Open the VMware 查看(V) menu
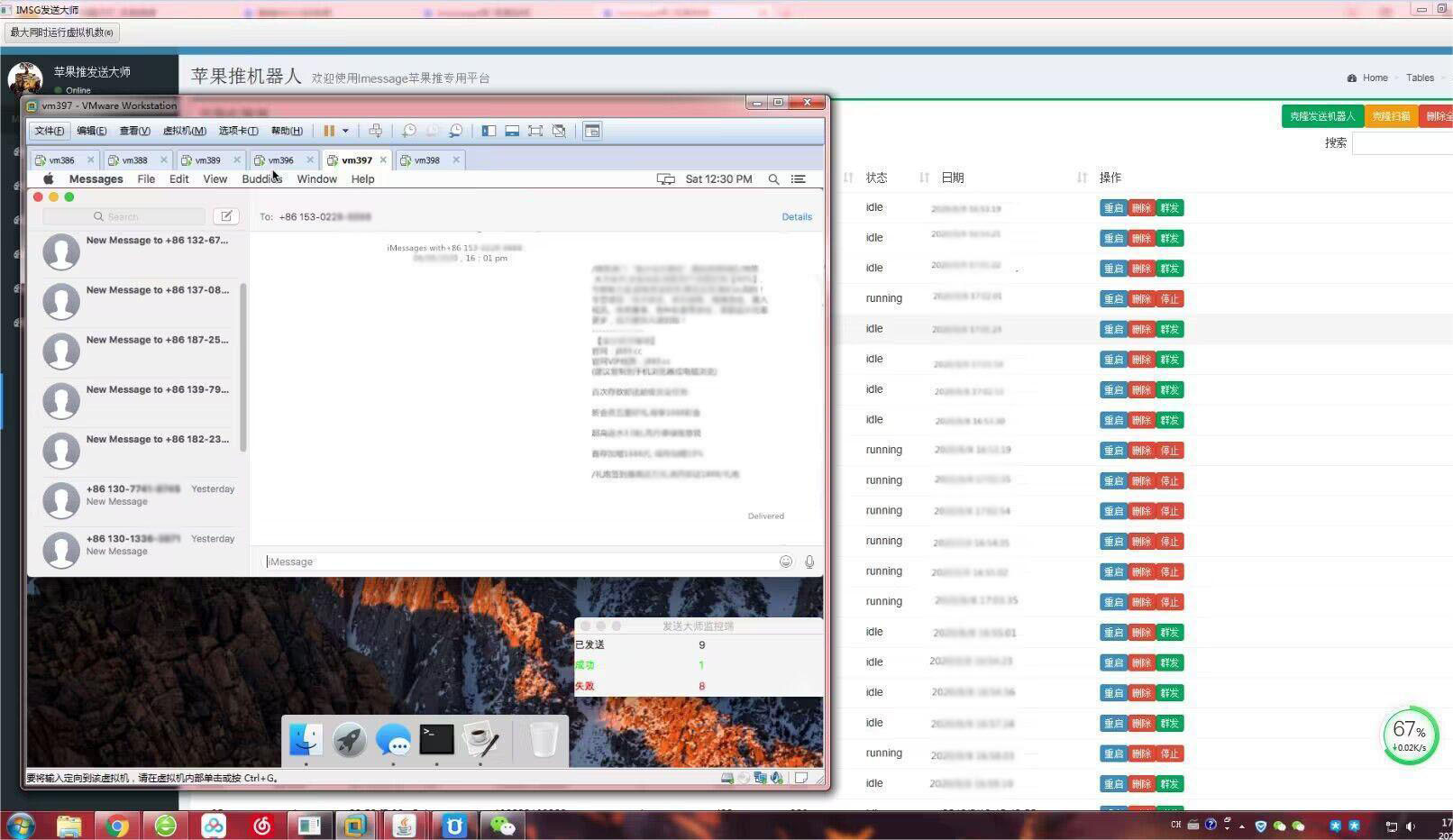1453x840 pixels. pyautogui.click(x=135, y=131)
